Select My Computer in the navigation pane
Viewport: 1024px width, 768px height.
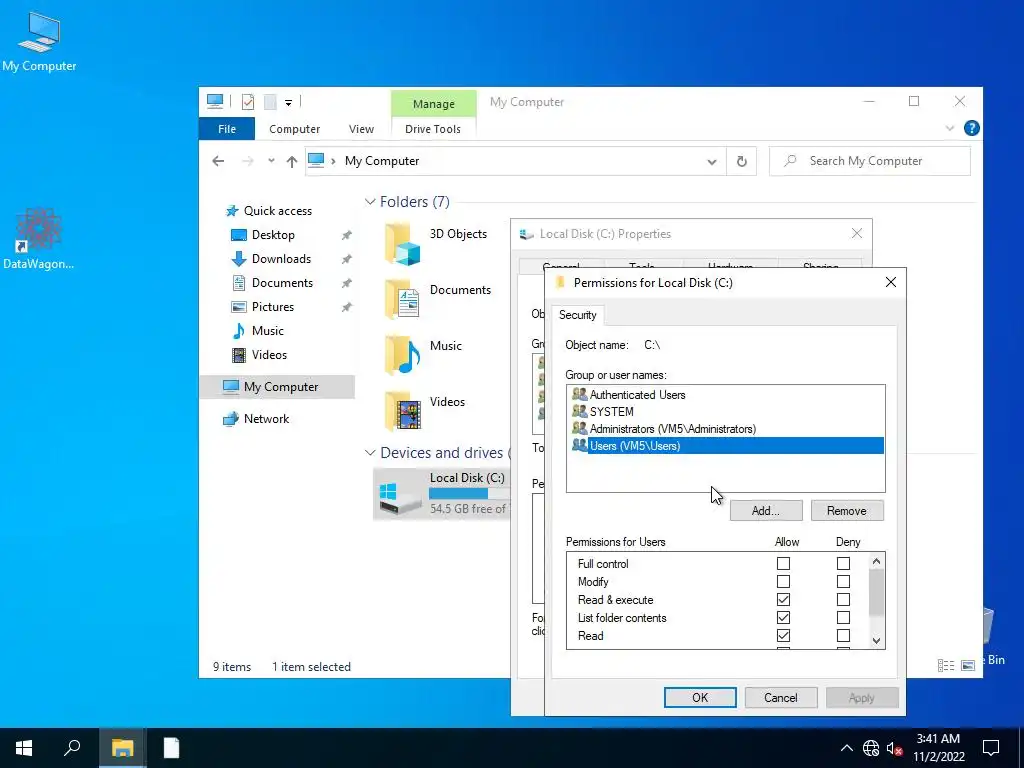pos(278,387)
